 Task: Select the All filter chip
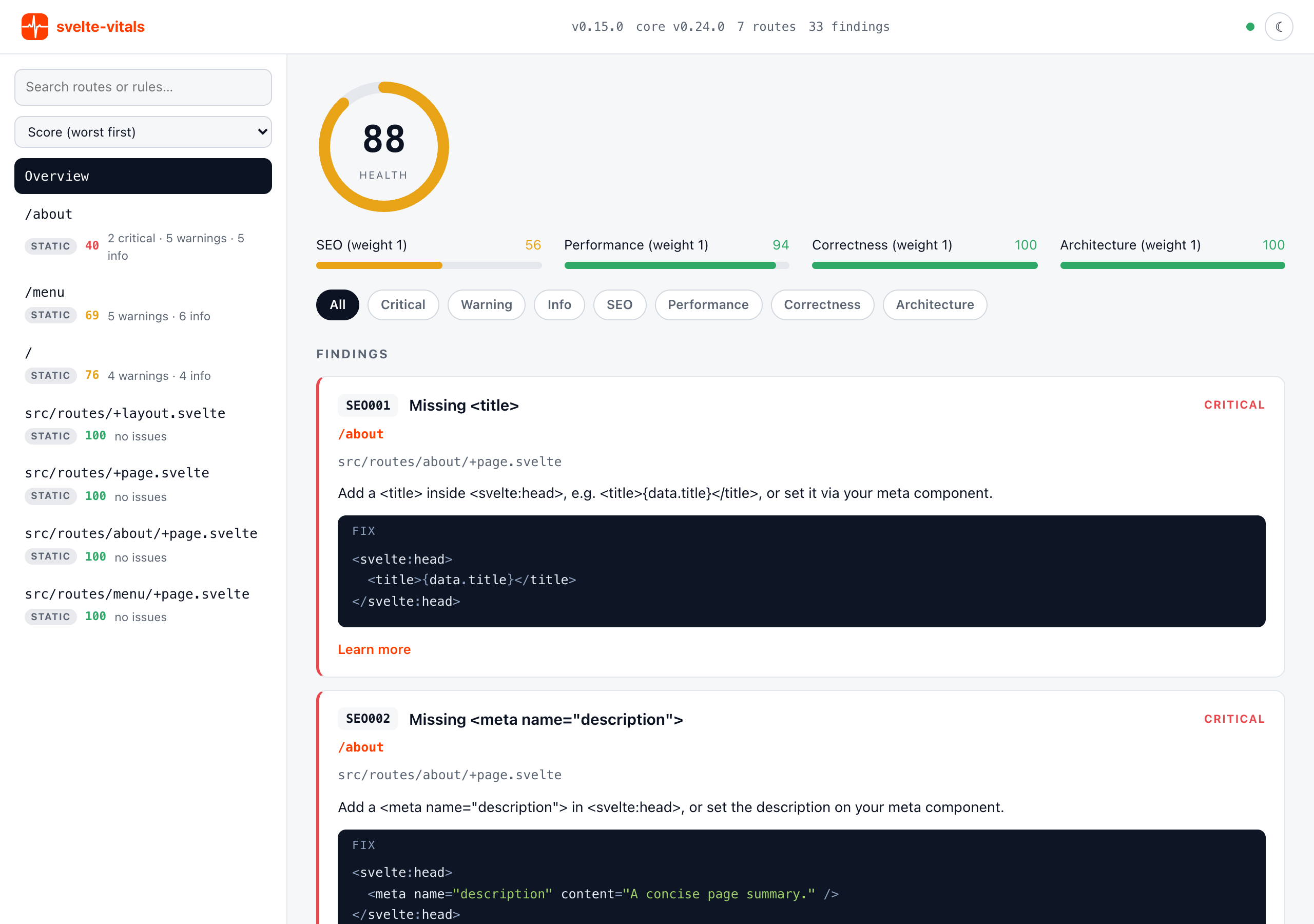pos(338,305)
